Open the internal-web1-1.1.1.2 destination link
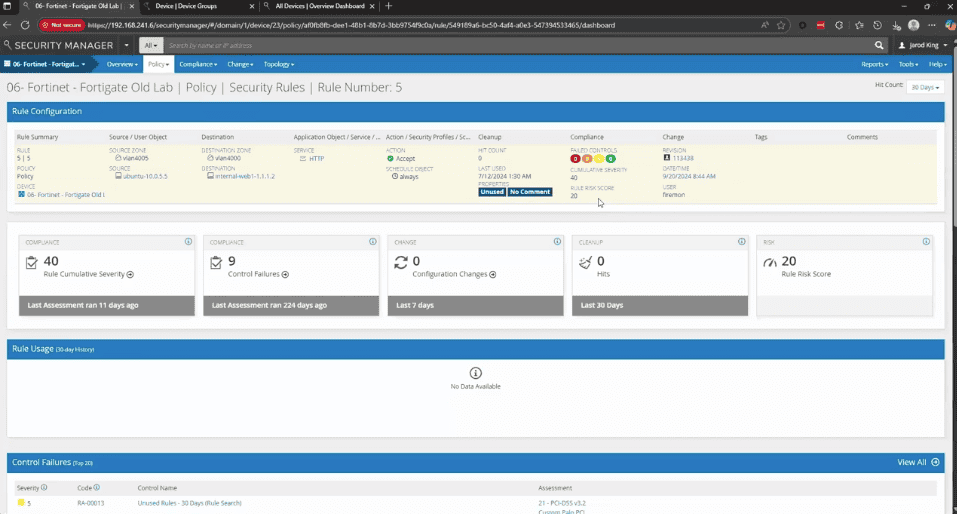Image resolution: width=957 pixels, height=514 pixels. coord(245,176)
